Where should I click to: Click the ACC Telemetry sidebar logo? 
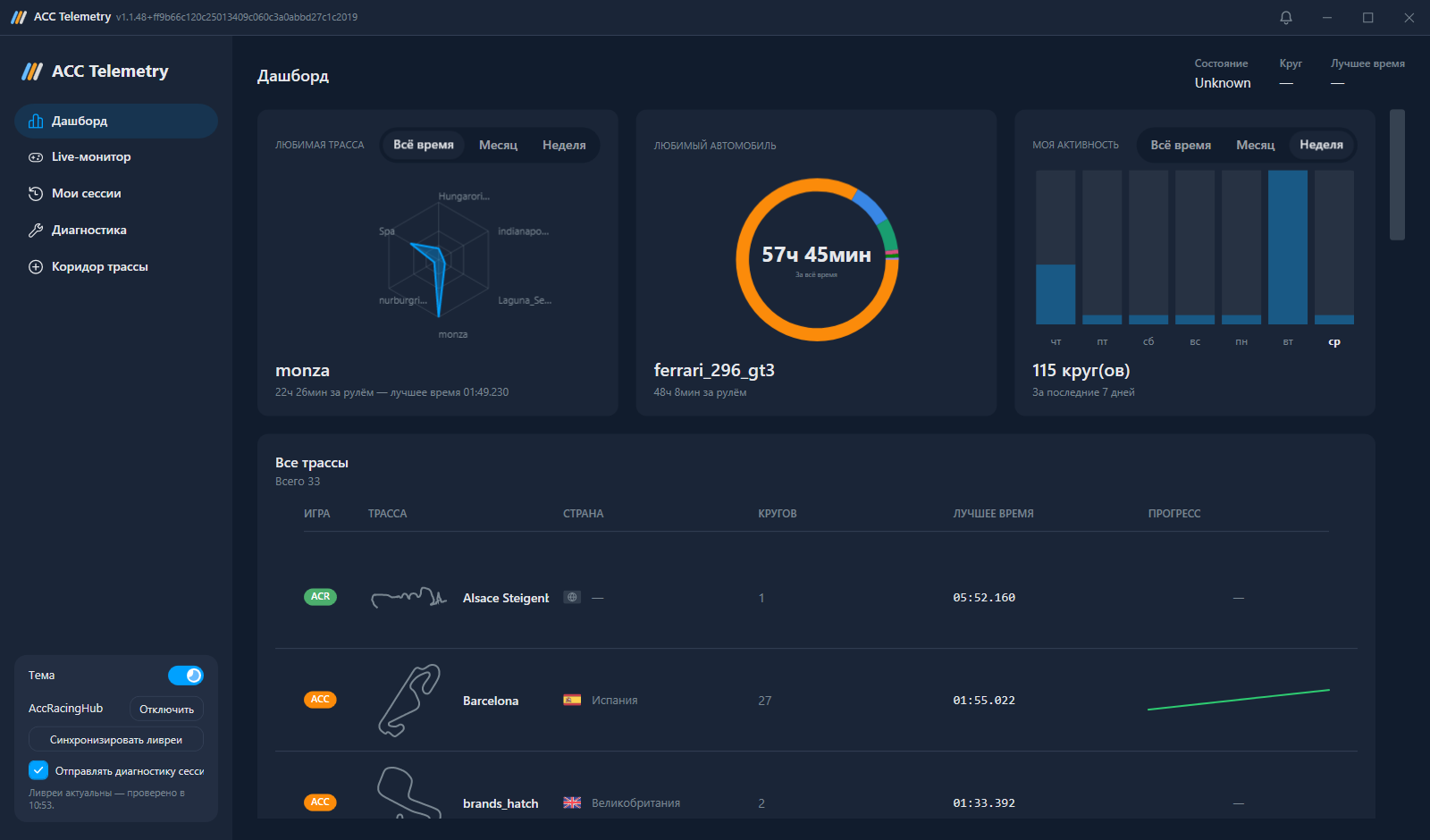point(32,71)
